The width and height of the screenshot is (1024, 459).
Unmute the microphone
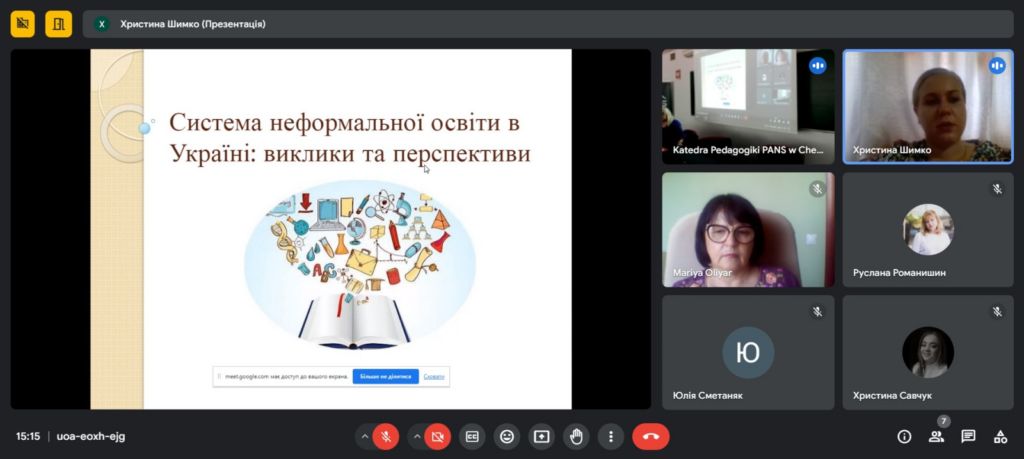(386, 436)
